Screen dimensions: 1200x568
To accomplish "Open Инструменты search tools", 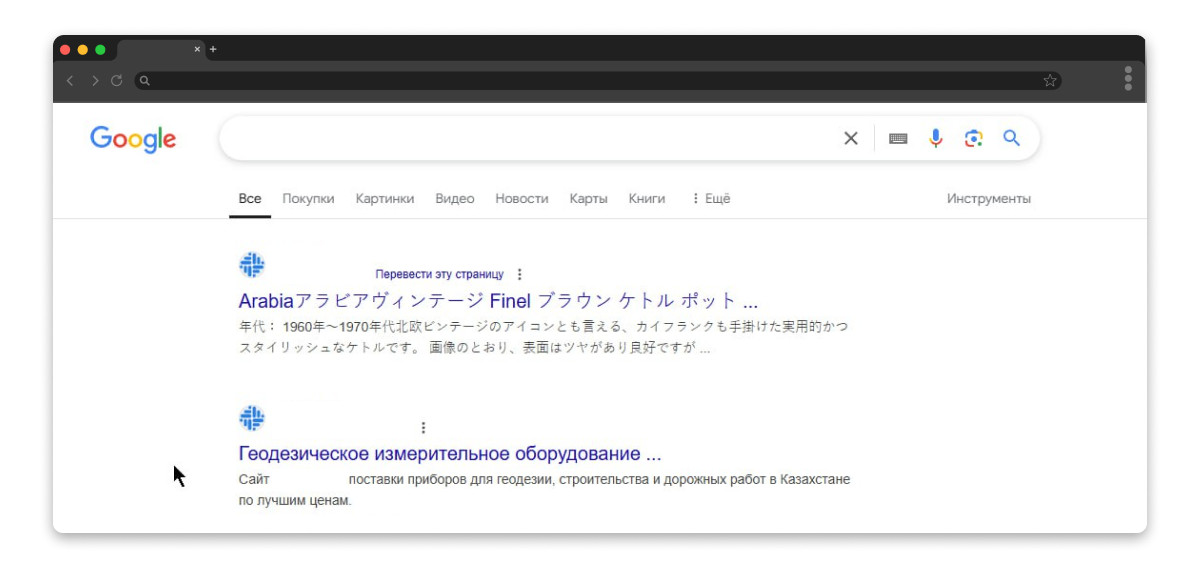I will coord(988,199).
